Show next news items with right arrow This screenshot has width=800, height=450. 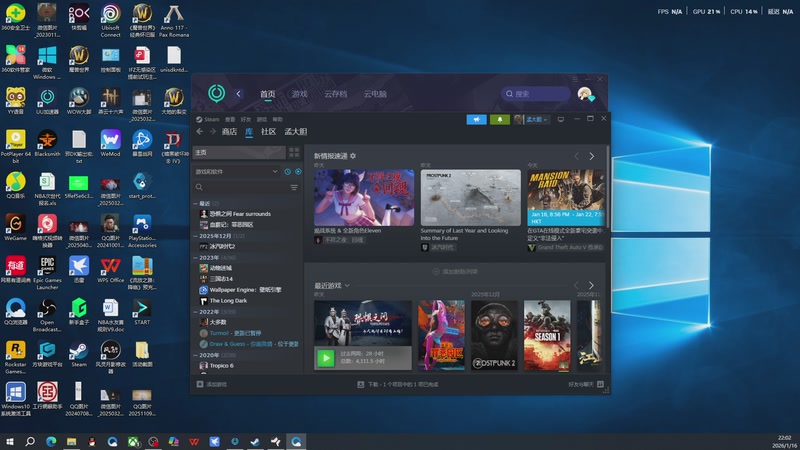click(x=591, y=157)
